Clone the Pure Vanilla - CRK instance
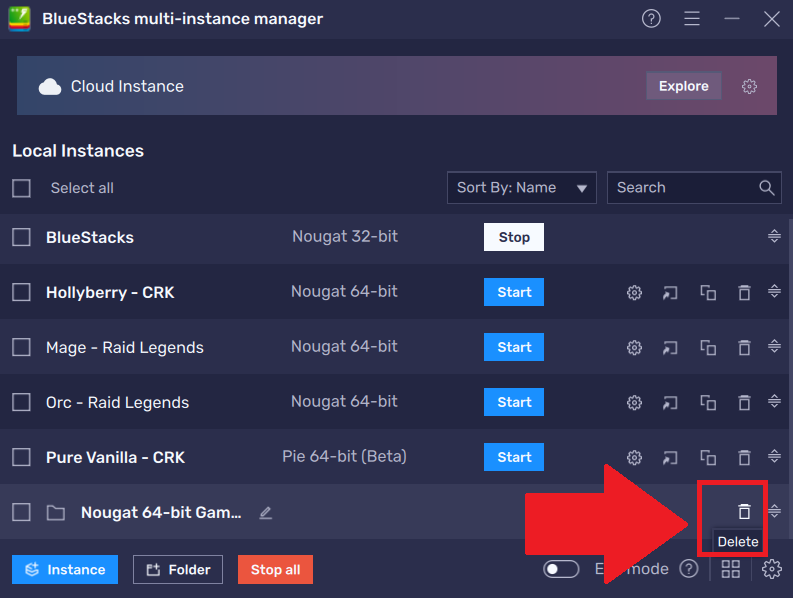793x598 pixels. 708,458
